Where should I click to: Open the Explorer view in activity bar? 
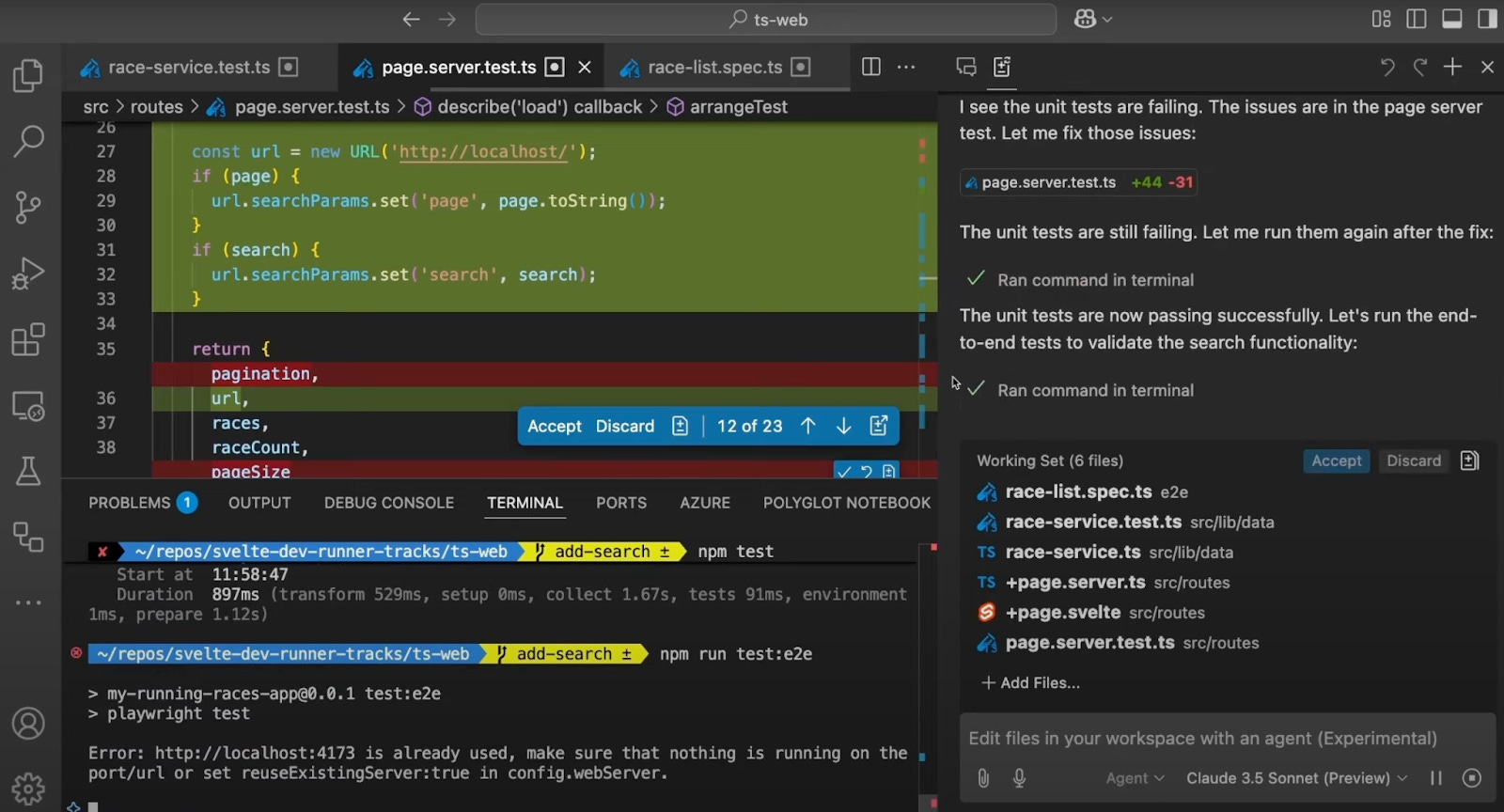[x=28, y=76]
